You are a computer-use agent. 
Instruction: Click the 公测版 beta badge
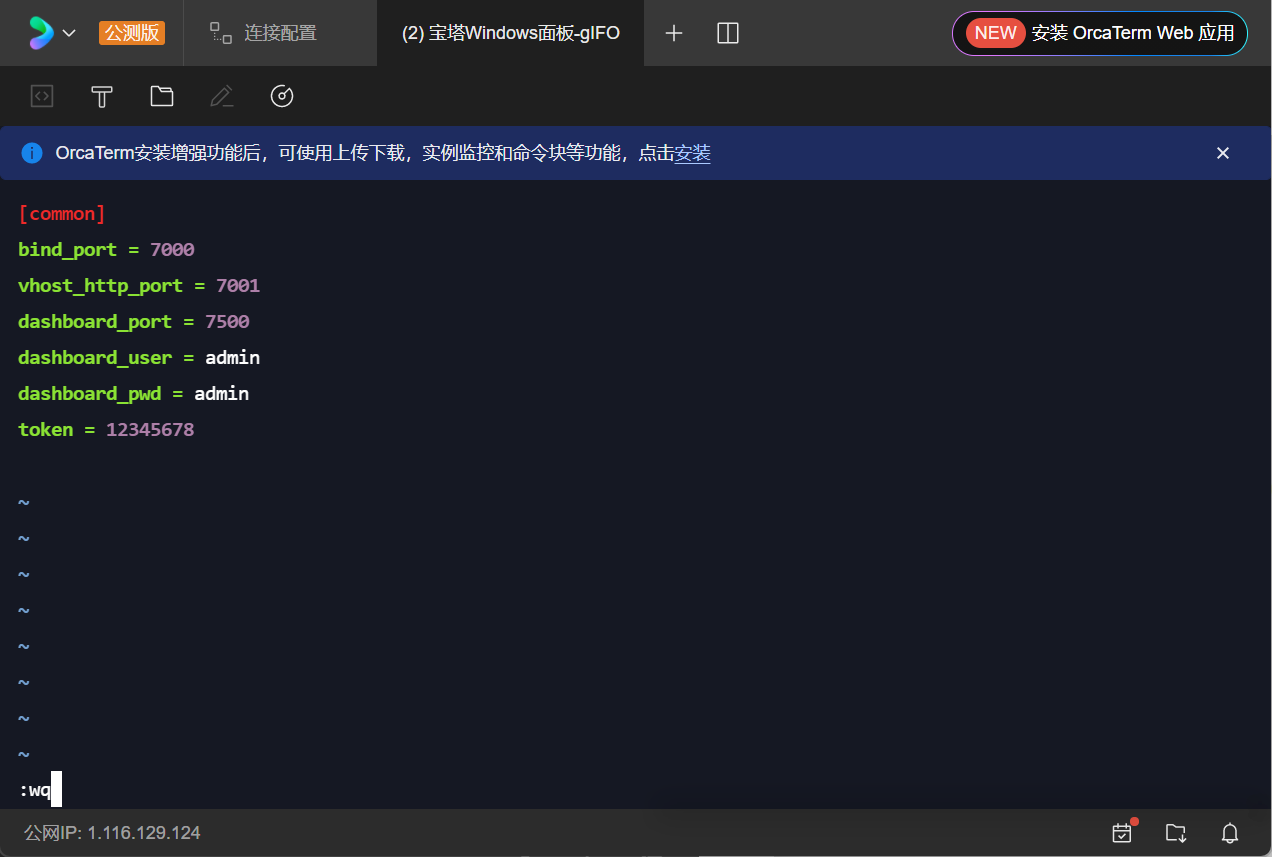point(132,33)
